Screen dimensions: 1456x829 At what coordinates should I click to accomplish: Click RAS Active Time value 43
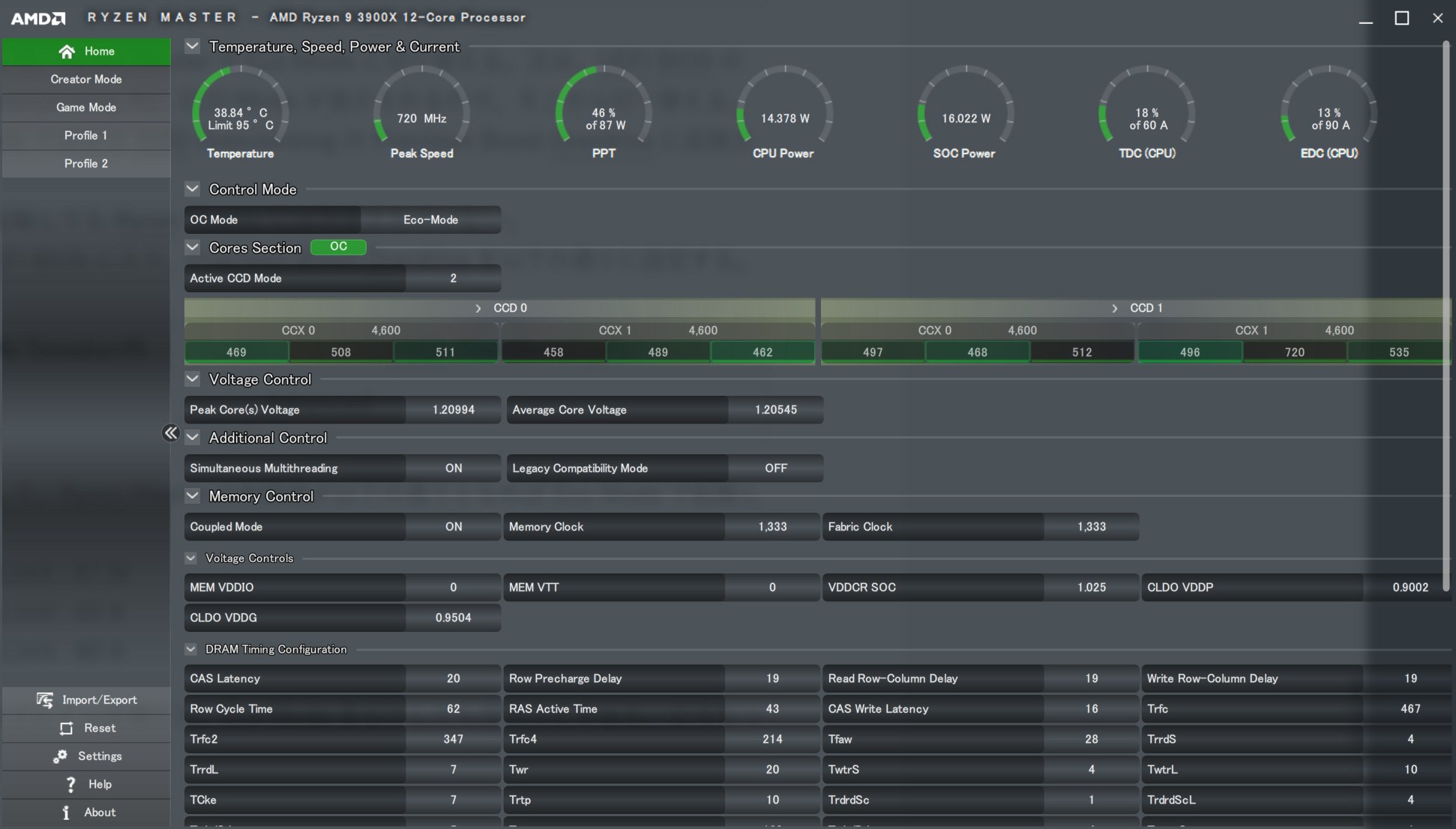point(772,709)
